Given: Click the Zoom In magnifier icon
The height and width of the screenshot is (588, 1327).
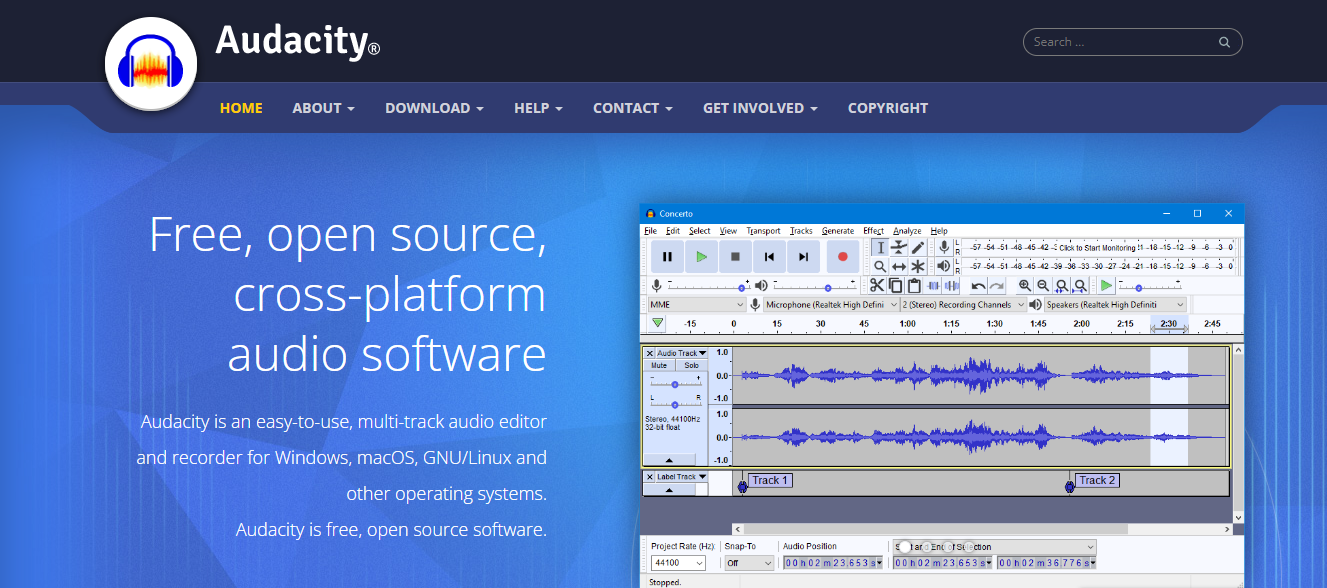Looking at the screenshot, I should 1025,286.
